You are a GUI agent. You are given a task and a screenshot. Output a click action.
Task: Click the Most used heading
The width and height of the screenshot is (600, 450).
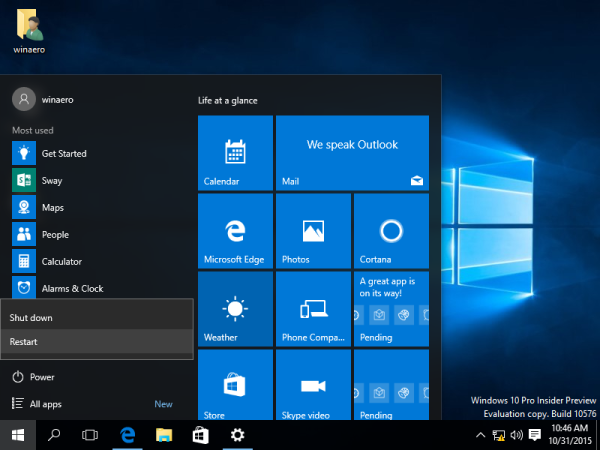click(33, 130)
